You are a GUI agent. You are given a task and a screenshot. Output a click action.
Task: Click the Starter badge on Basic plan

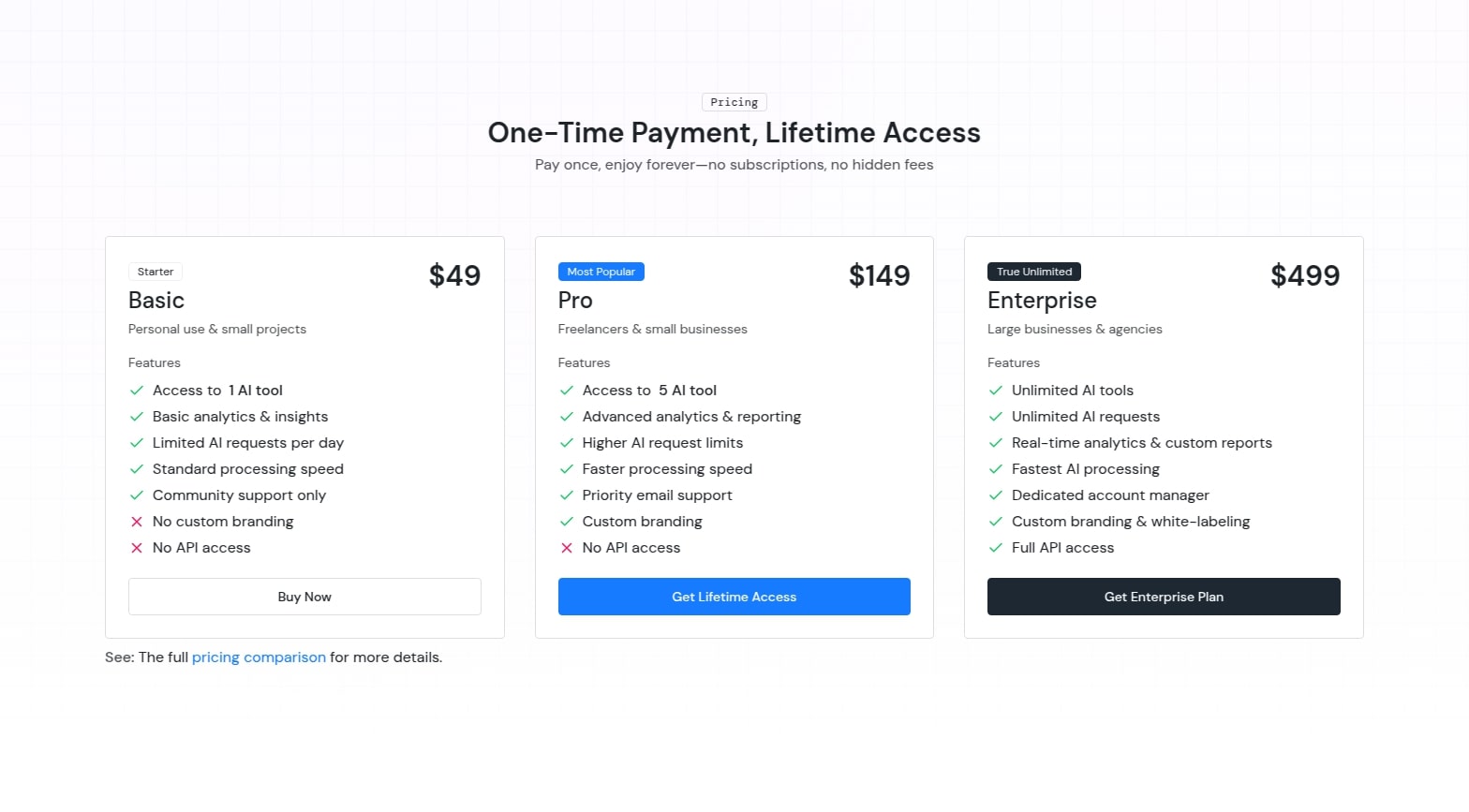156,272
